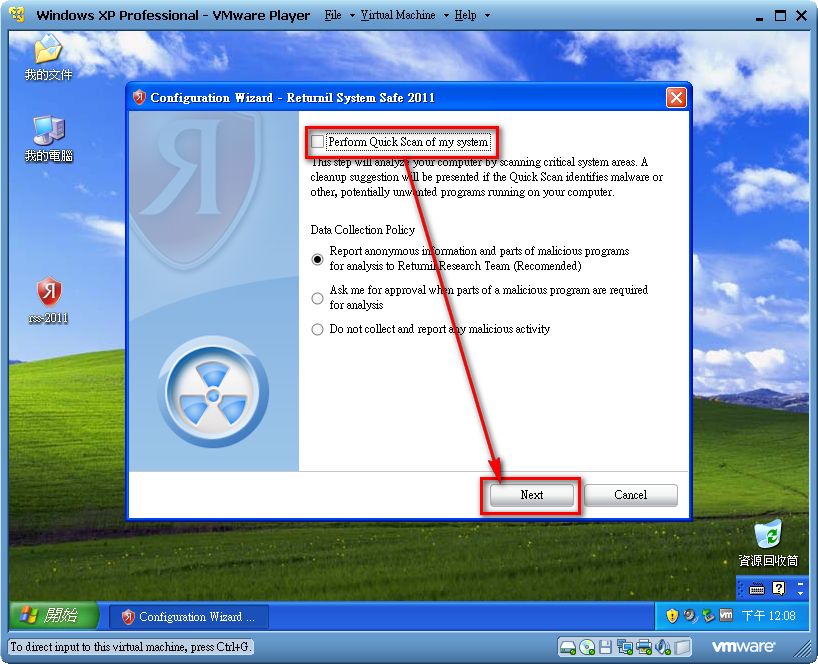
Task: Open the Virtual Machine menu
Action: pos(398,15)
